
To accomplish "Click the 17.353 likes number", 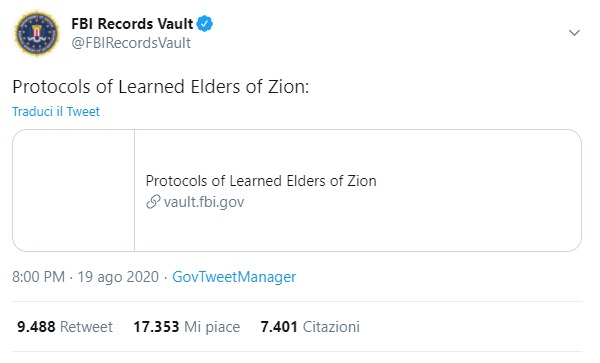I will (156, 327).
